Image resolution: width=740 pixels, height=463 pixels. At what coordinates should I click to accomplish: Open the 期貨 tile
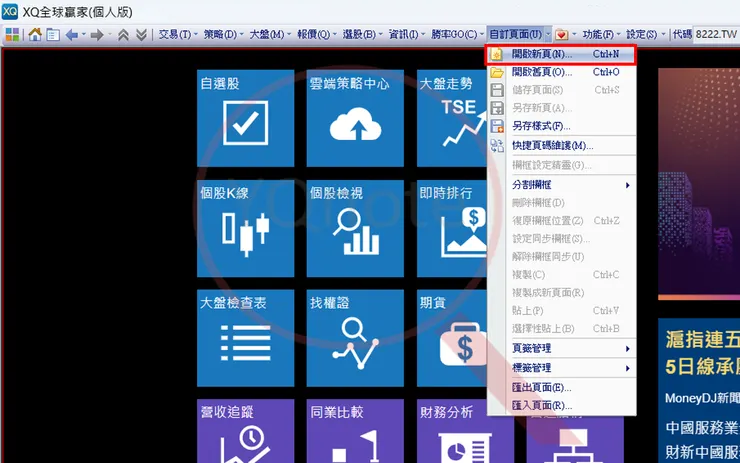(452, 338)
